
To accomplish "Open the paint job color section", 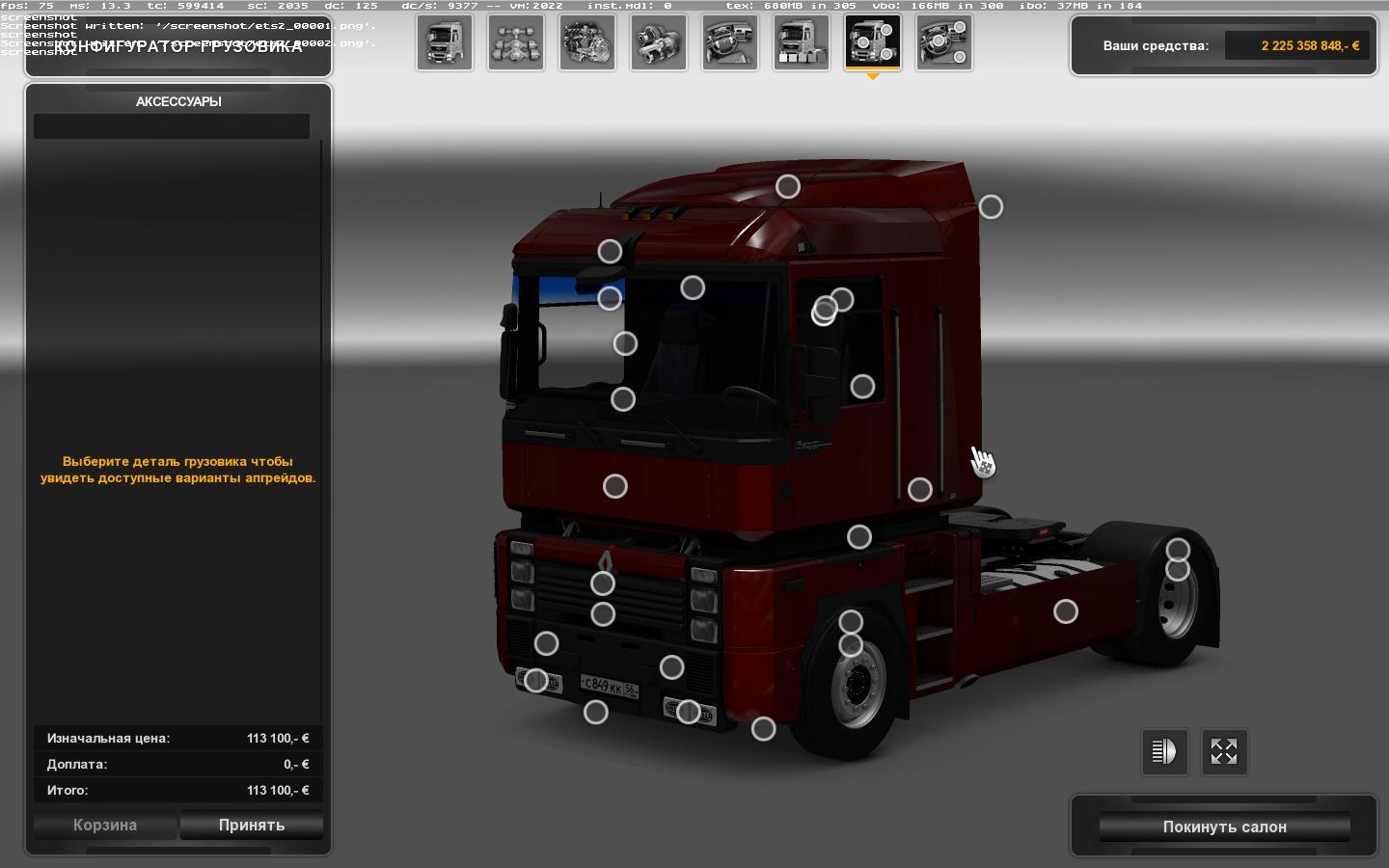I will [x=802, y=43].
